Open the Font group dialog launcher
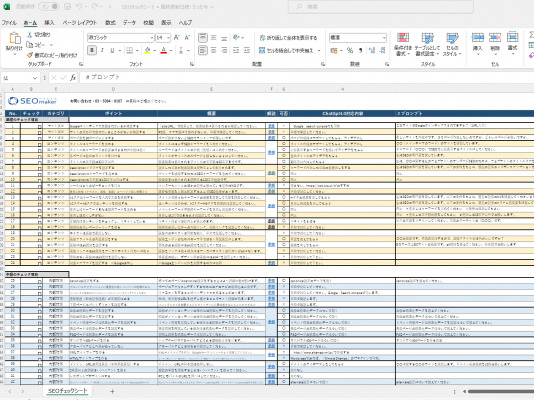Image resolution: width=534 pixels, height=400 pixels. point(192,64)
